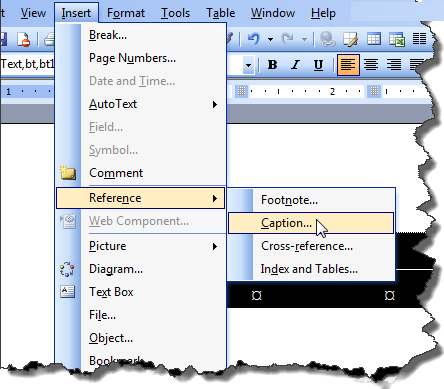Click the Columns icon
Viewport: 444px width, 389px height.
(x=419, y=39)
